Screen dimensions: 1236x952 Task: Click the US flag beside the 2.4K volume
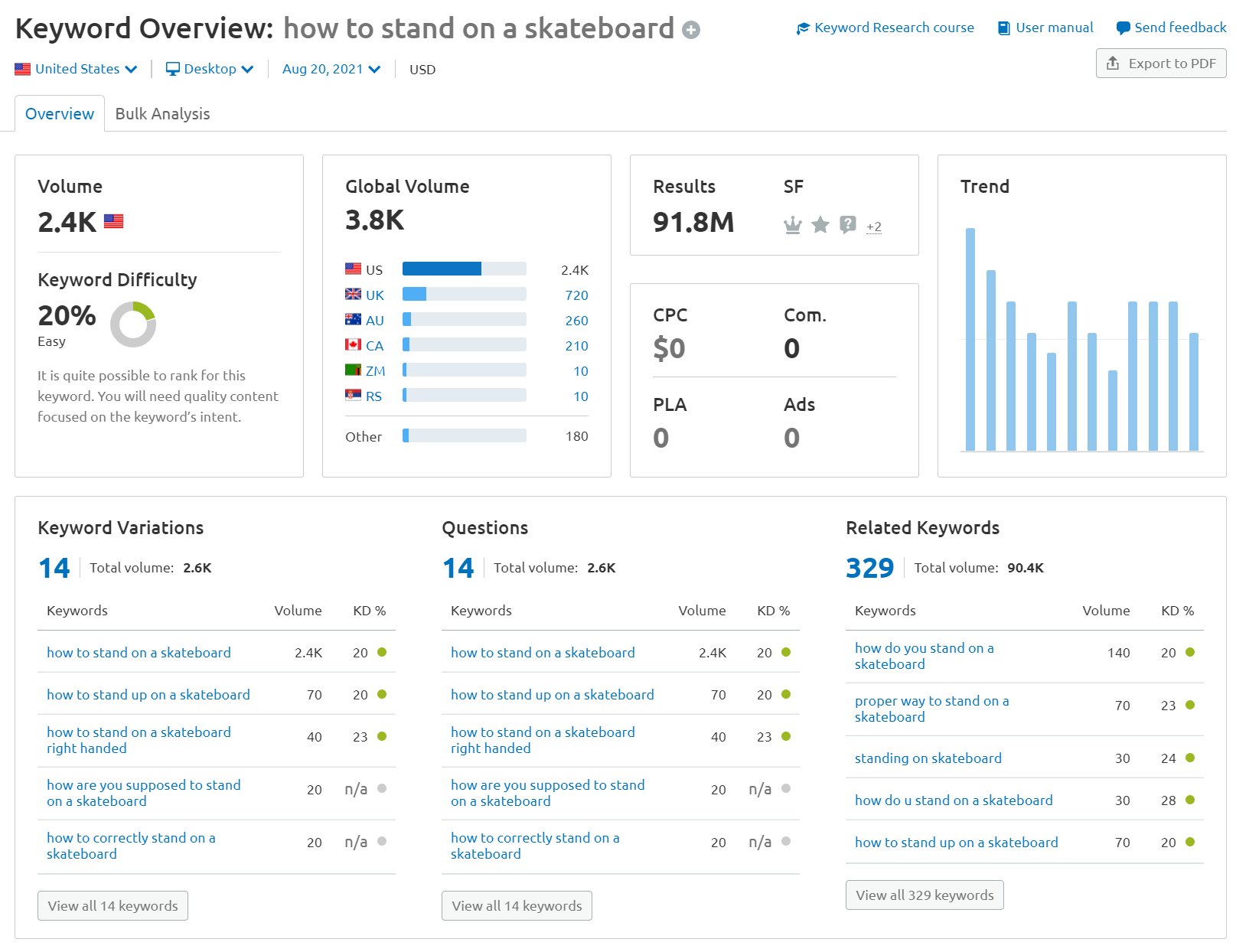(x=113, y=221)
